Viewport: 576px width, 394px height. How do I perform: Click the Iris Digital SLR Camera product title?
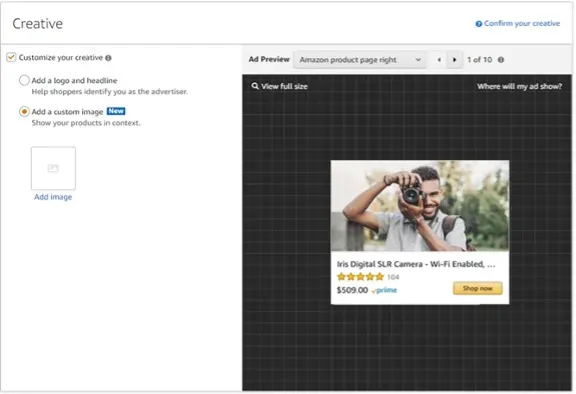[416, 264]
